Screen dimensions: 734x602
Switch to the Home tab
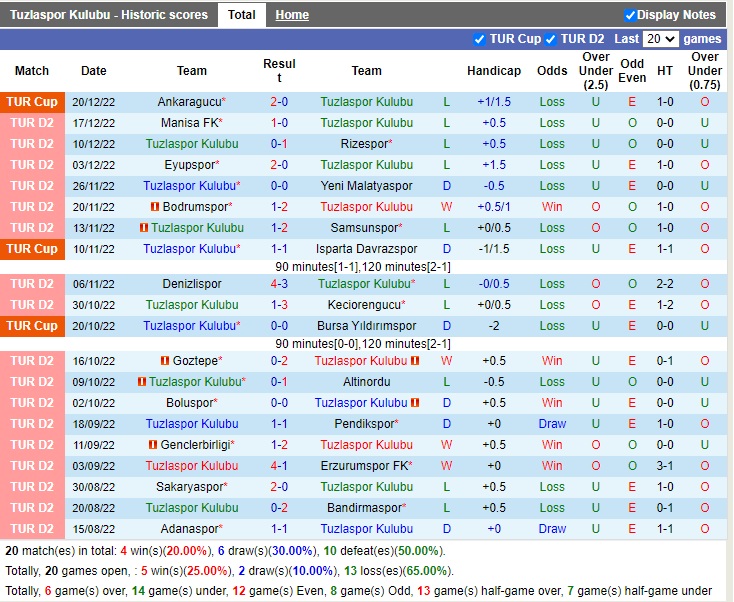tap(292, 15)
